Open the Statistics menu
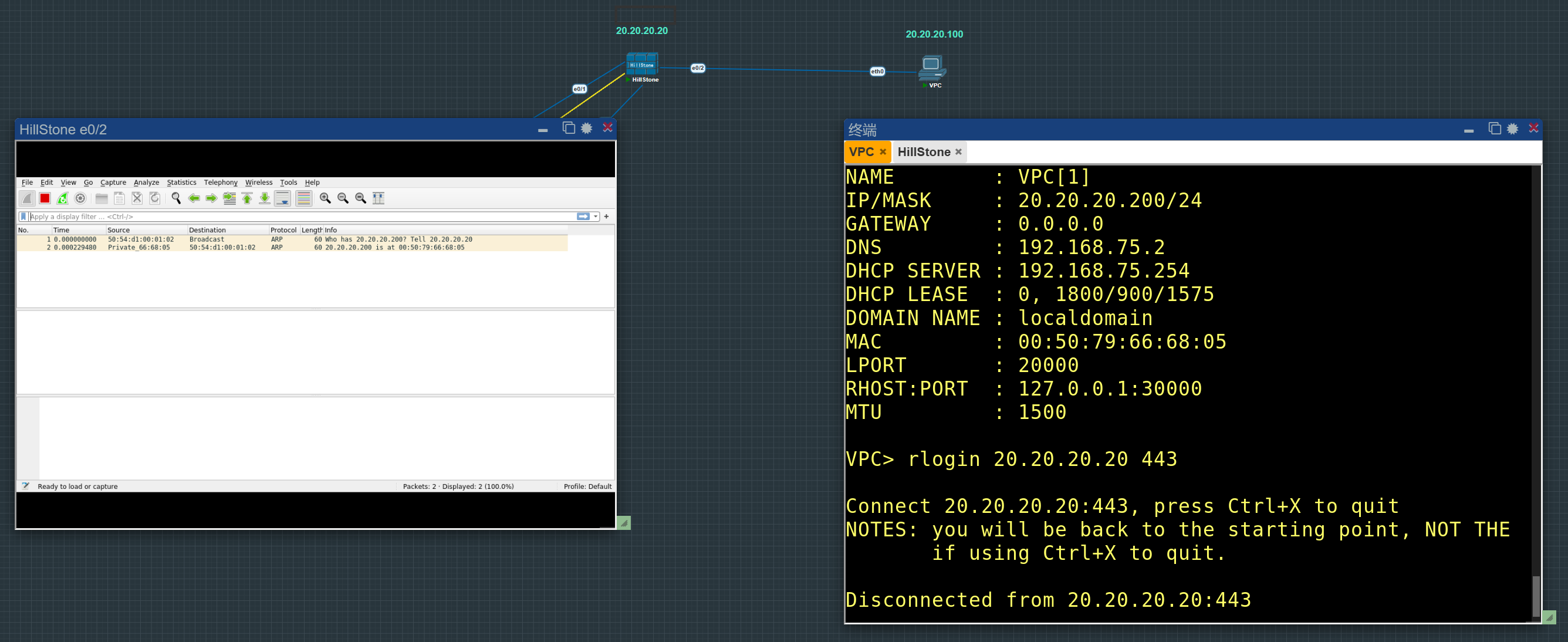The width and height of the screenshot is (1568, 642). [x=181, y=182]
